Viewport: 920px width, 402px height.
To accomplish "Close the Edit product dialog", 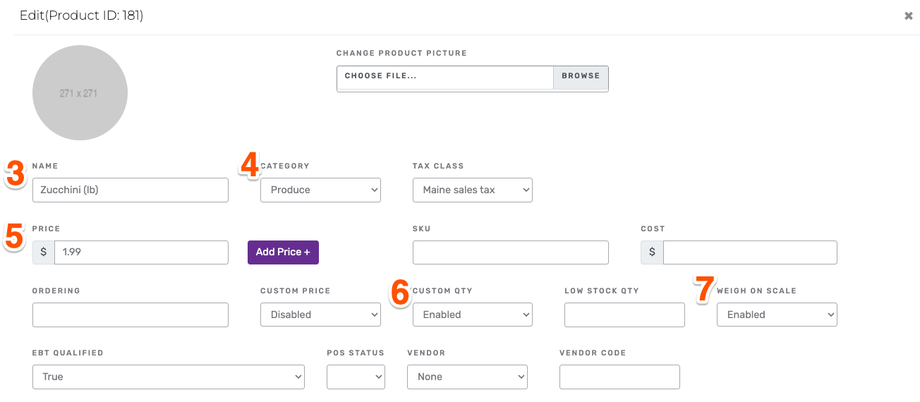I will [907, 16].
